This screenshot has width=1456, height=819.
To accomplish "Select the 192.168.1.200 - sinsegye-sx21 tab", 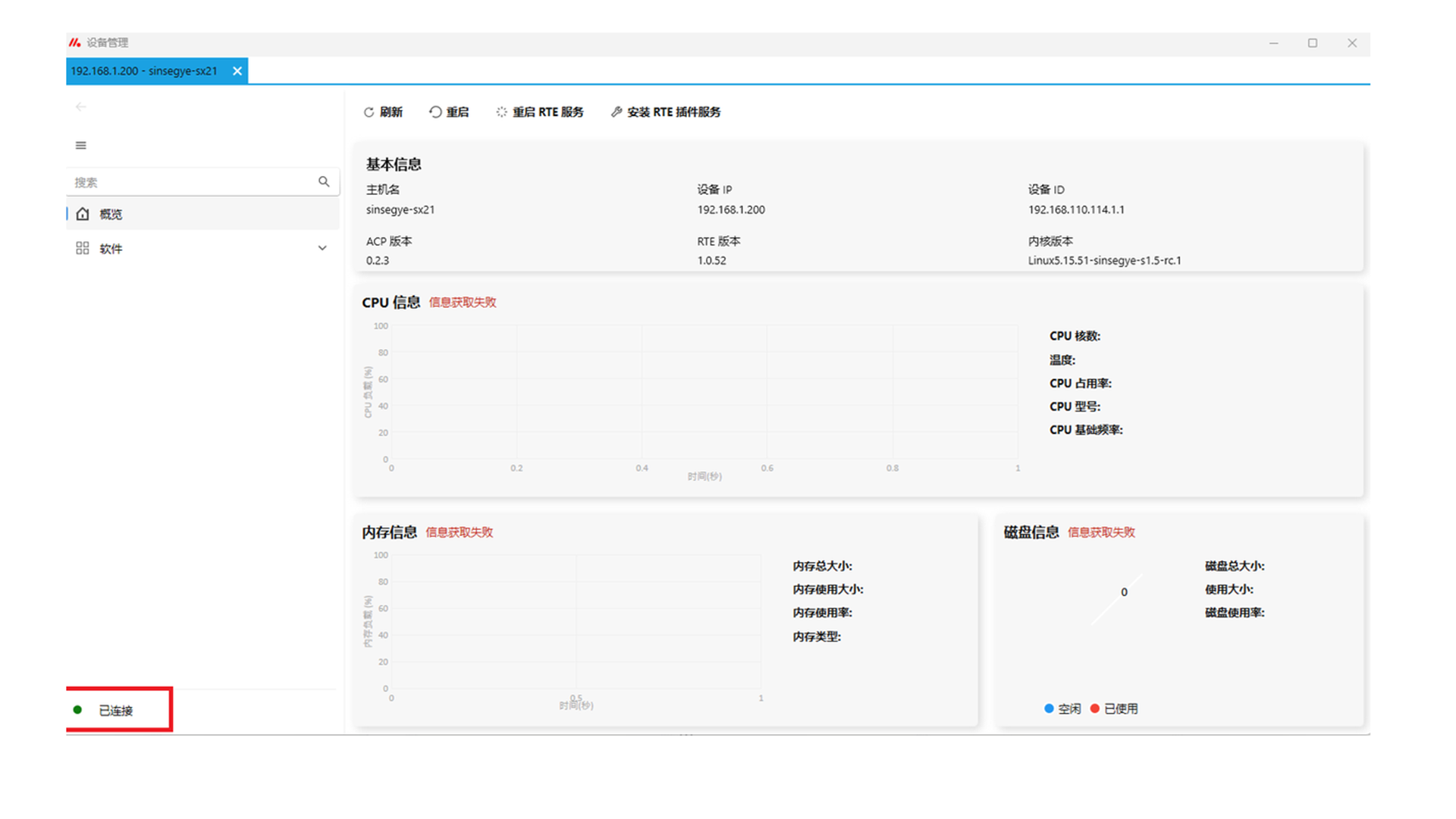I will point(144,71).
